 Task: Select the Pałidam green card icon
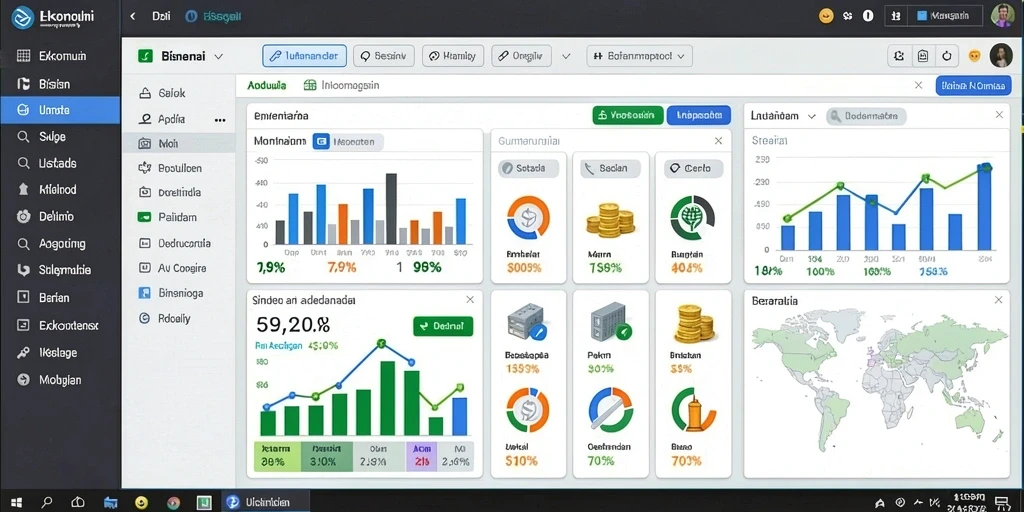145,217
